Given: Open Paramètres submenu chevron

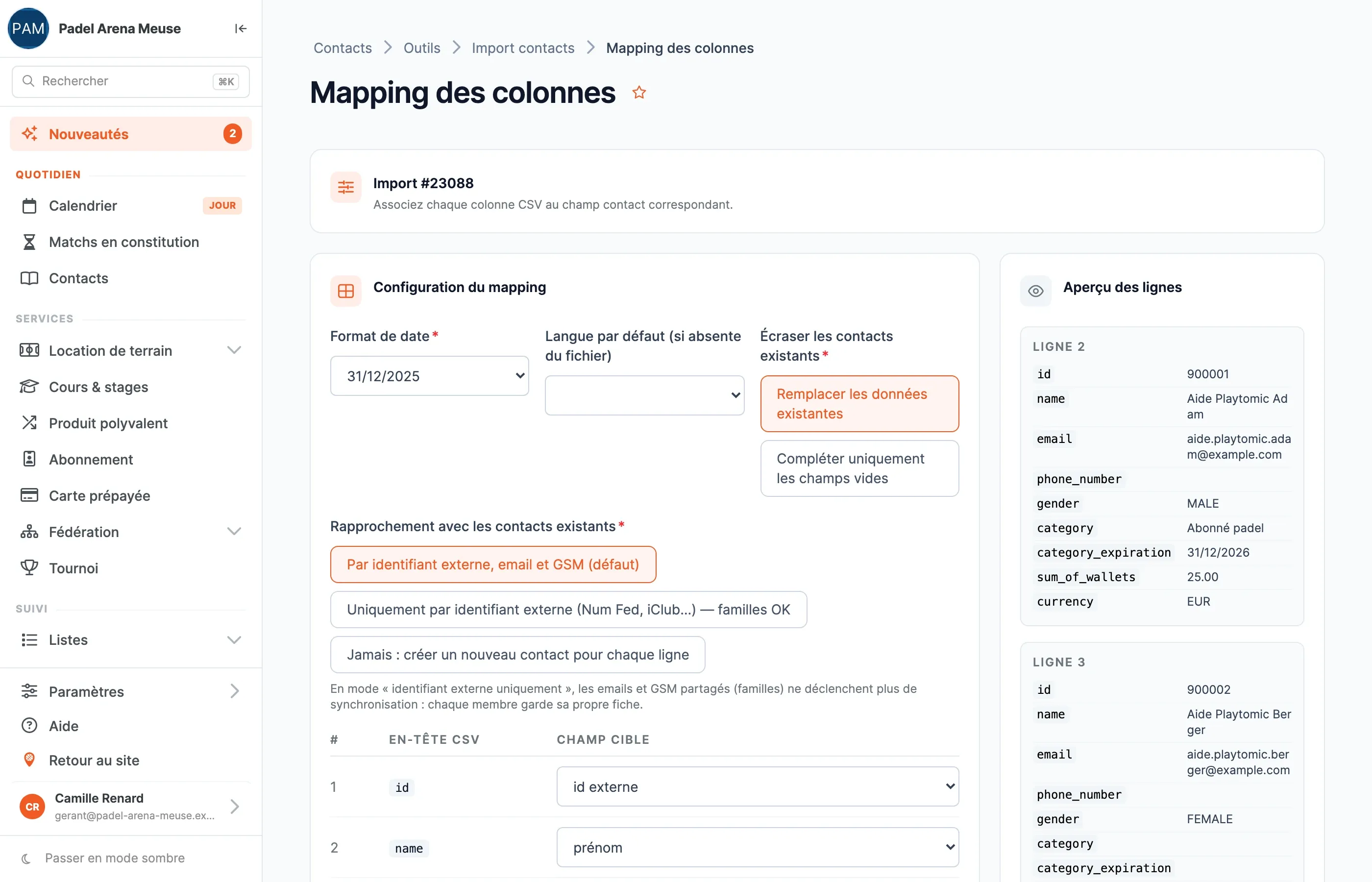Looking at the screenshot, I should [234, 691].
